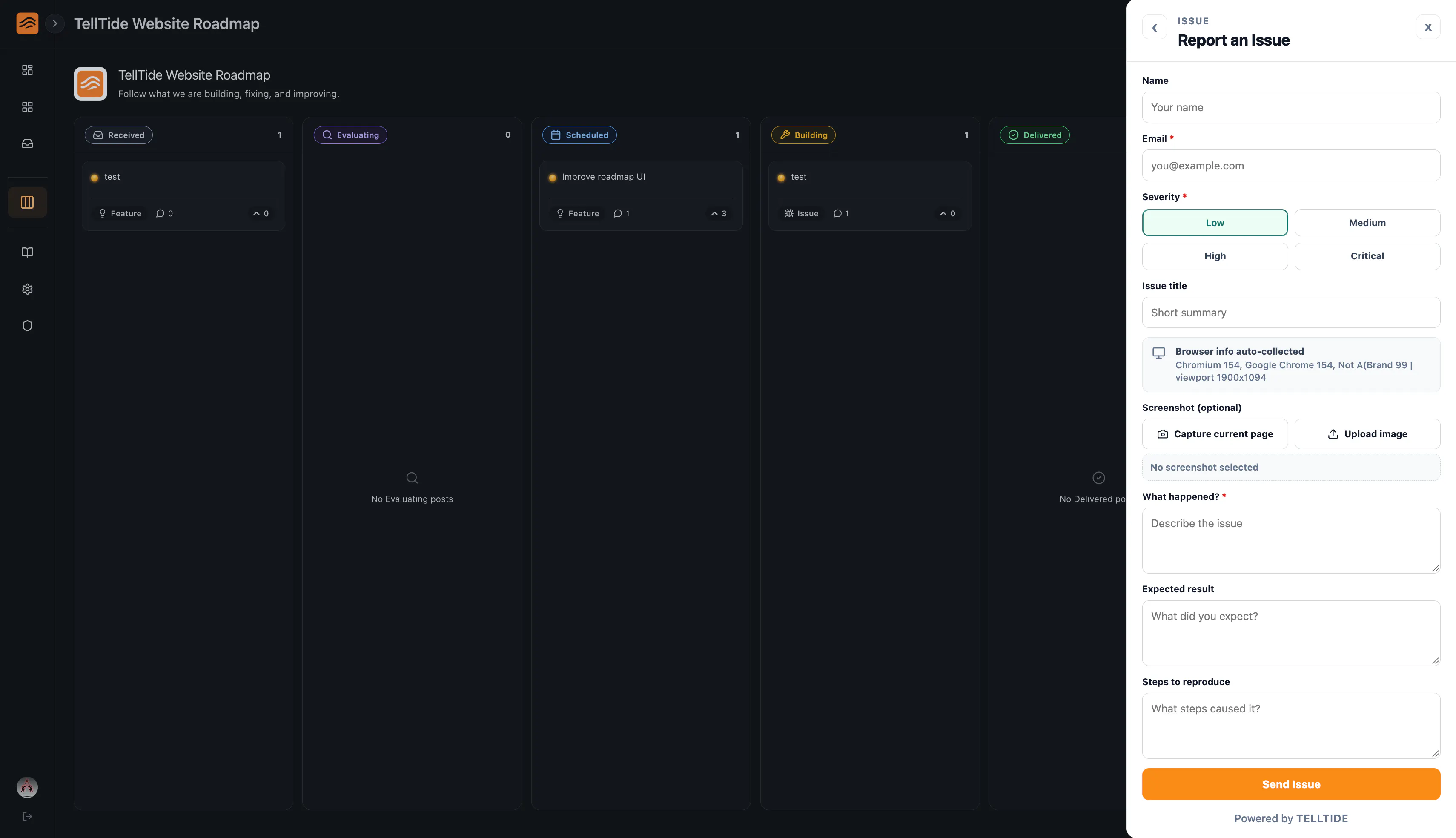Select Critical severity
Screen dimensions: 1456x838
pyautogui.click(x=1367, y=256)
